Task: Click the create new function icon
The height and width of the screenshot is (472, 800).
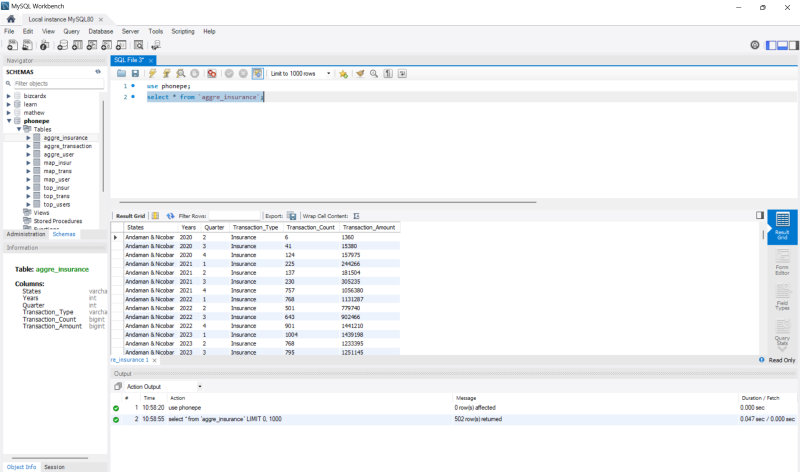Action: 121,45
